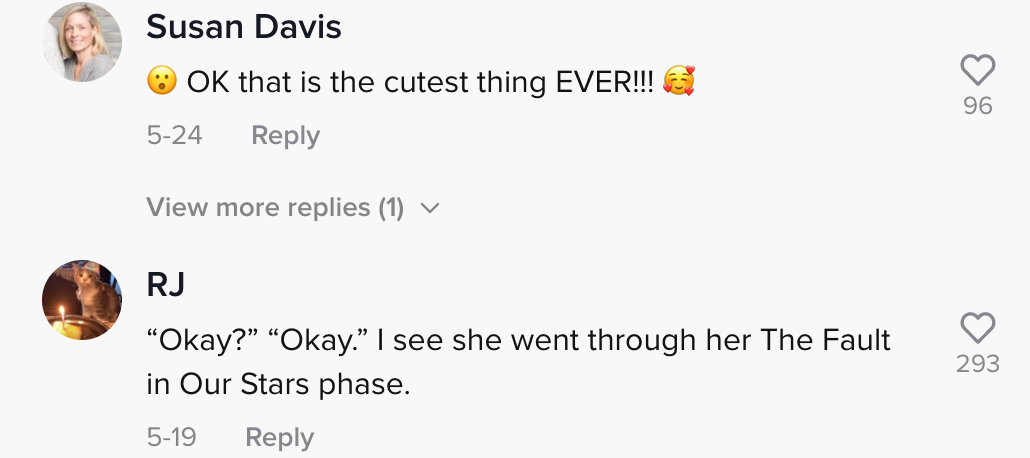Reply to RJ's comment
This screenshot has height=458, width=1030.
point(279,437)
